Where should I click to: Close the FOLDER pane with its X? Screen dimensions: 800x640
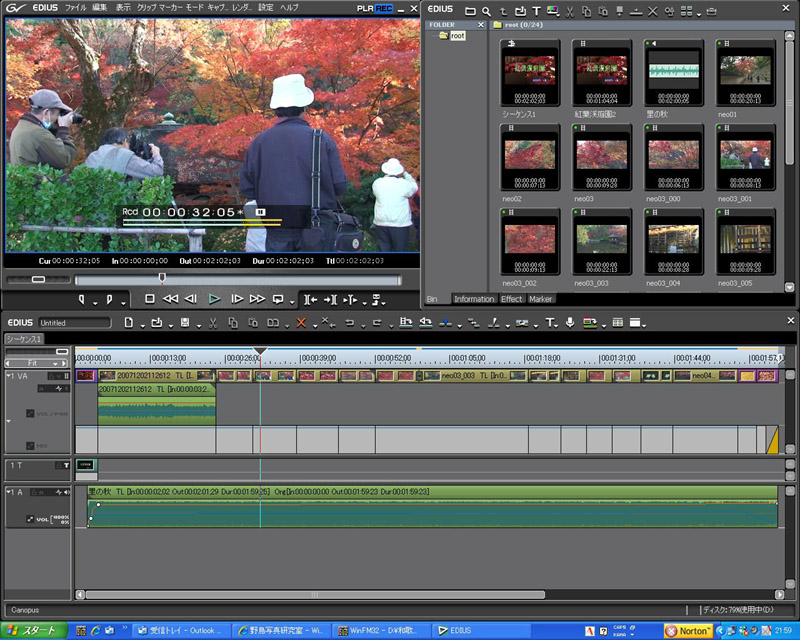point(481,24)
